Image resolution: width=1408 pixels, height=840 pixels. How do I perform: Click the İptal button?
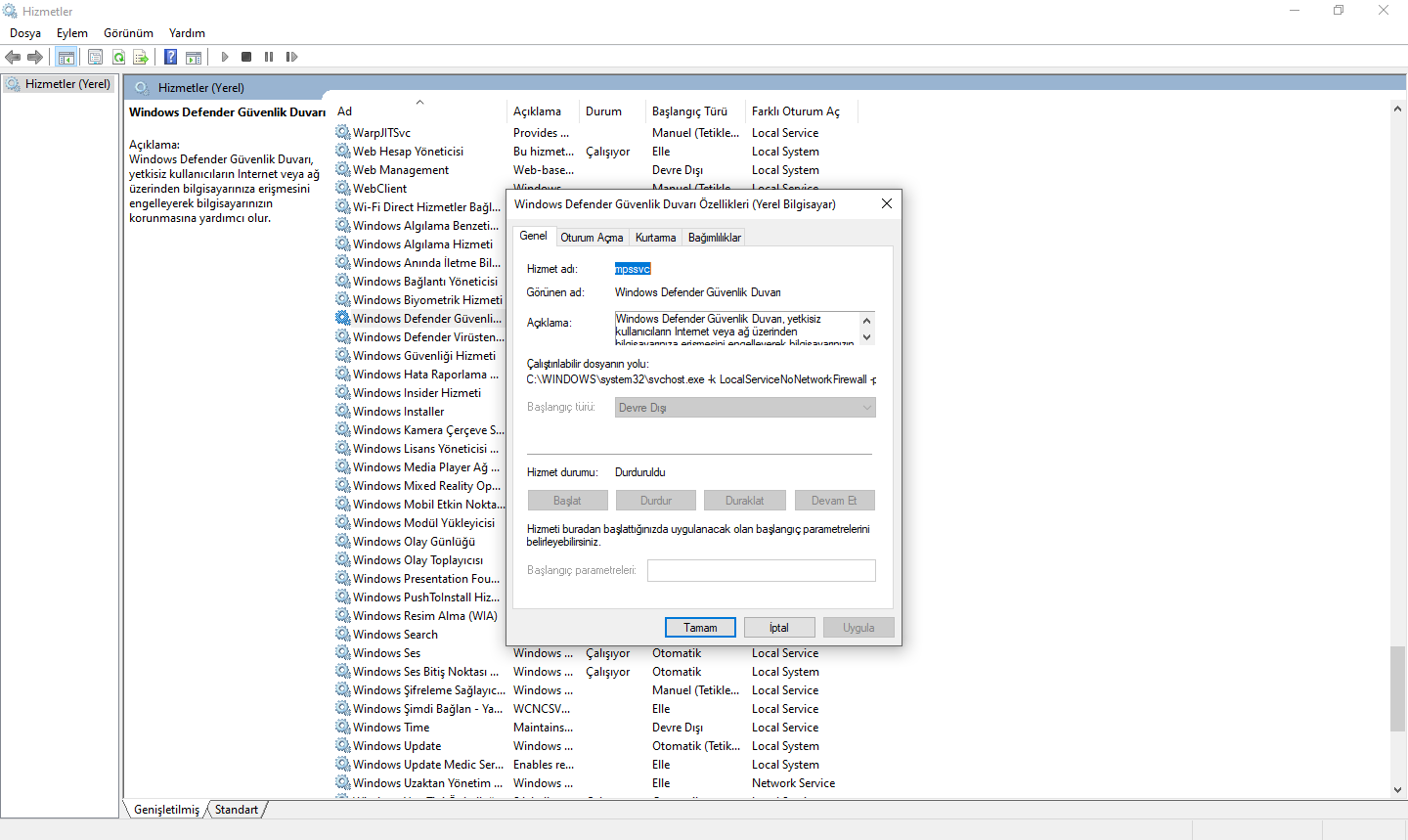click(779, 628)
